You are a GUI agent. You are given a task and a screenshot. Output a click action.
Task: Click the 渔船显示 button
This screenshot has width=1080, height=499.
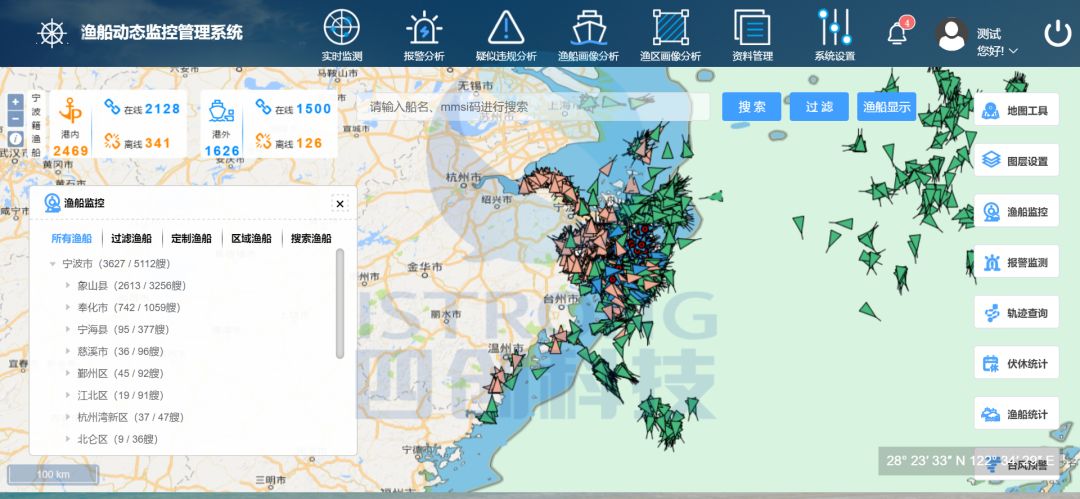(886, 107)
